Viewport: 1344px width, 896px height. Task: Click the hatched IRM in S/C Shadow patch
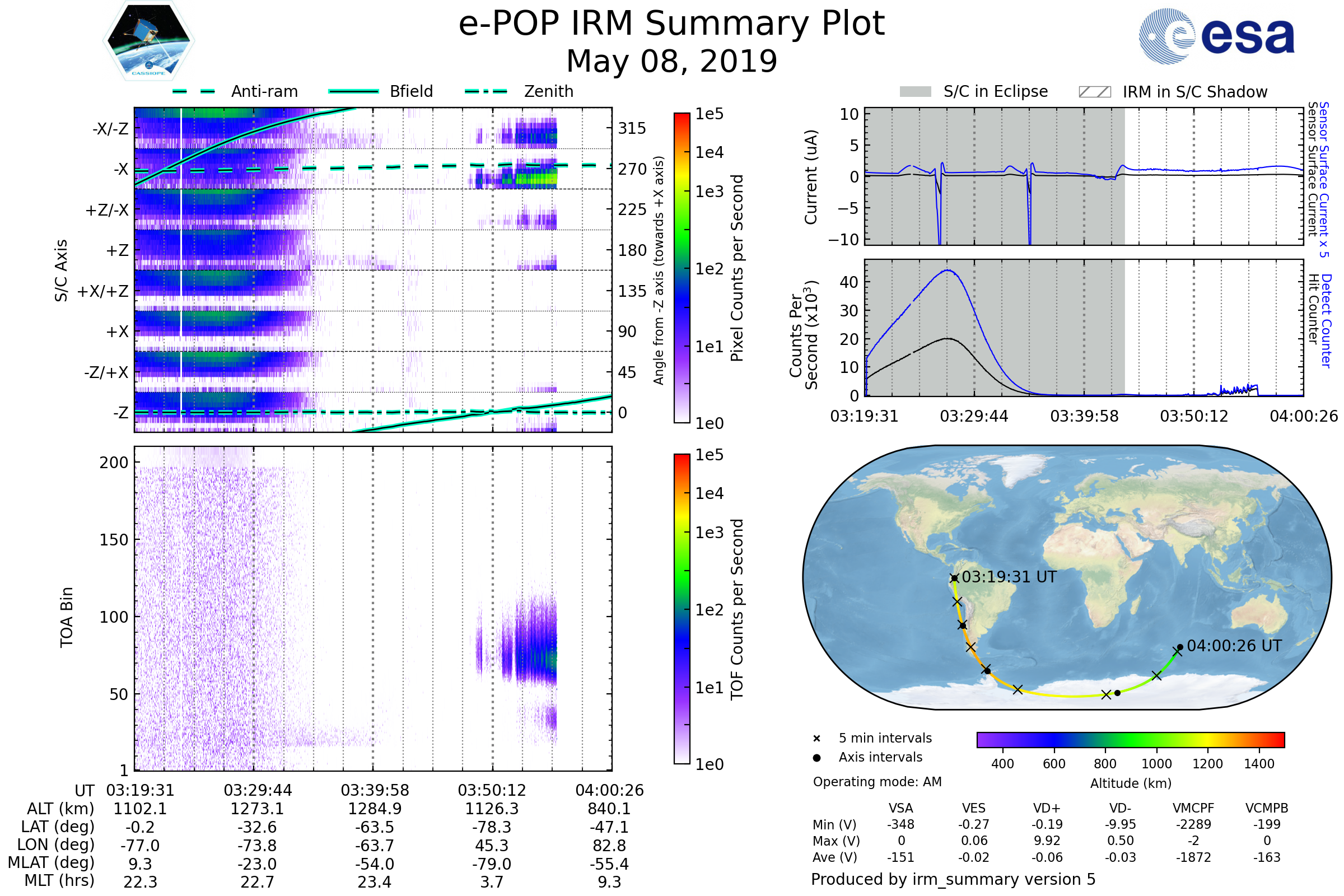click(1094, 92)
